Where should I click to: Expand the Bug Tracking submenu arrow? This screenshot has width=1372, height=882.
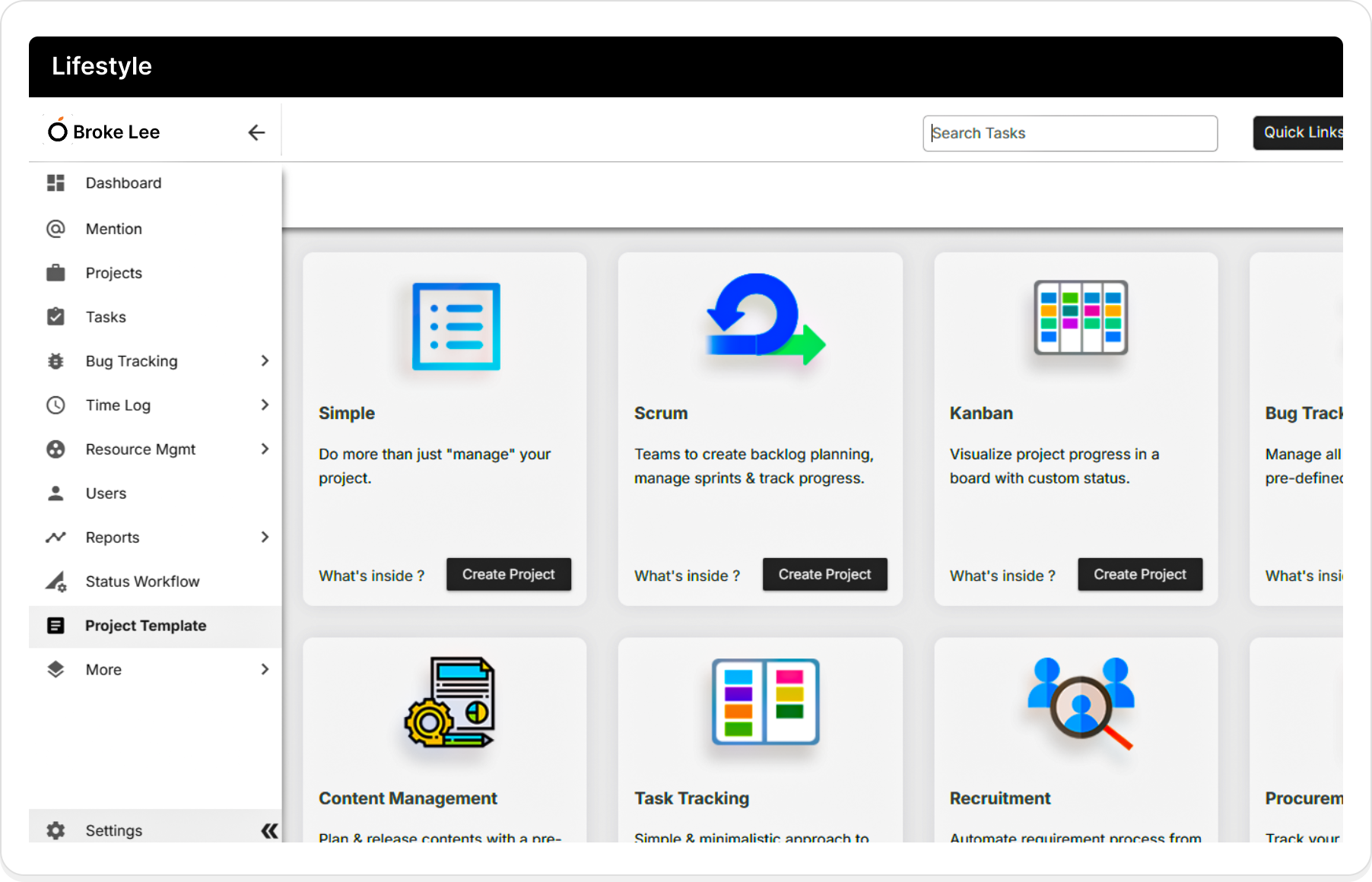(x=265, y=361)
